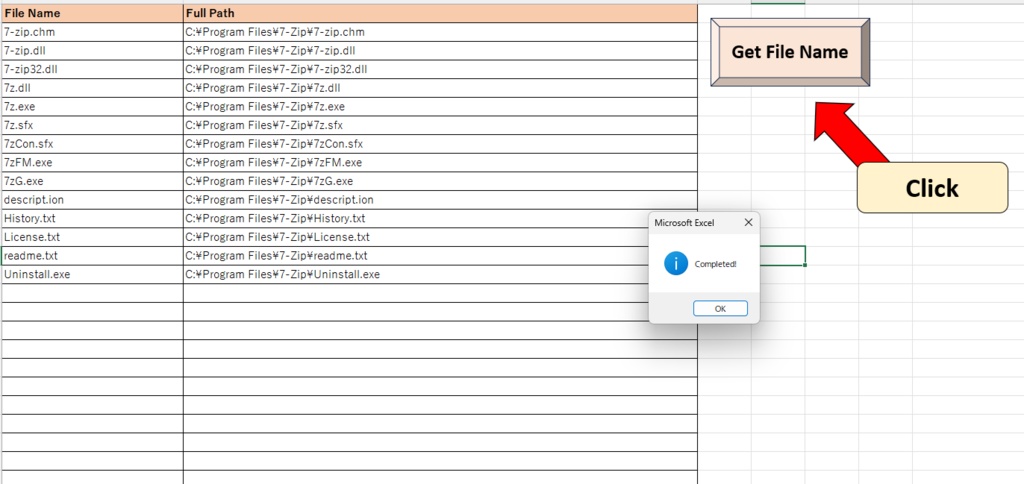Select the 7-zip32.dll file name cell
The height and width of the screenshot is (484, 1024).
pos(93,69)
